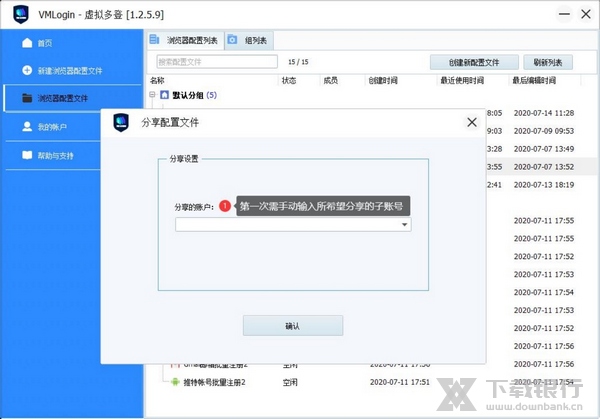Click the 默认分组 group icon

tap(165, 95)
